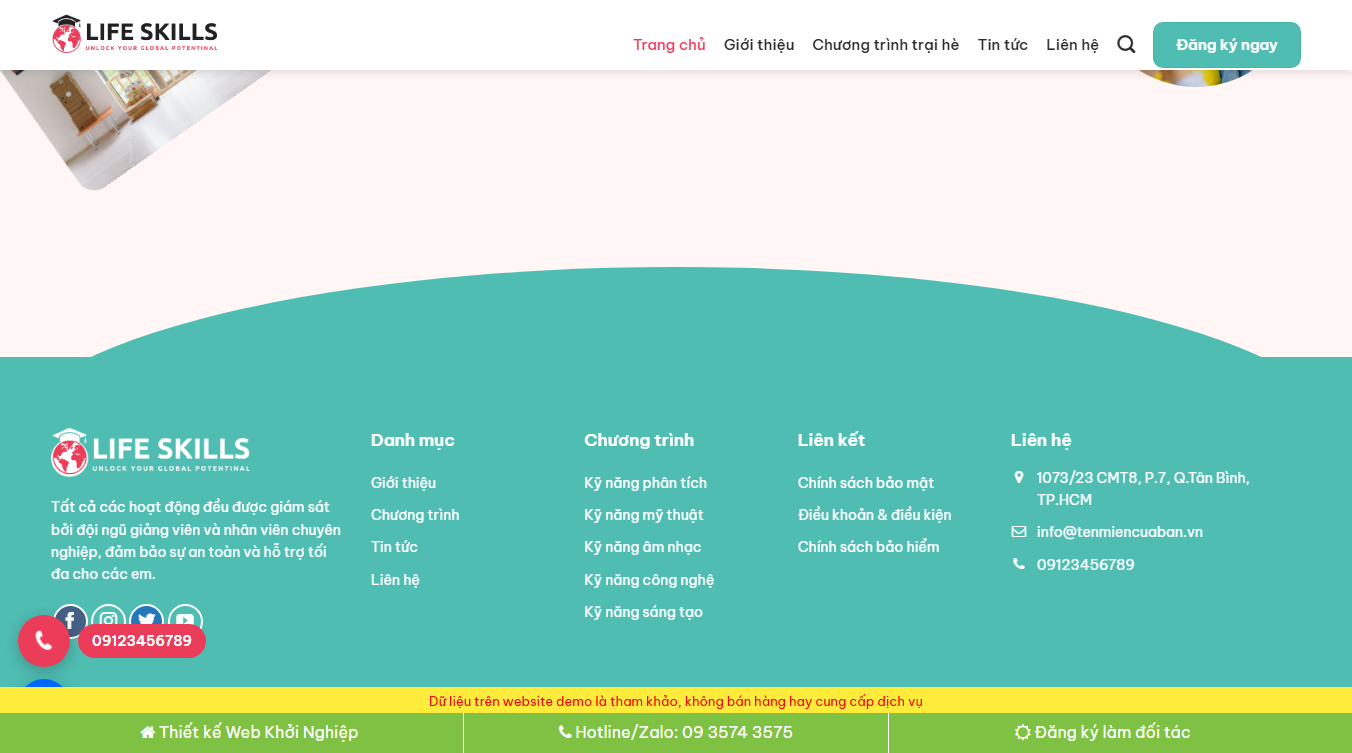This screenshot has height=753, width=1352.
Task: Open the YouTube social icon in footer
Action: tap(186, 621)
